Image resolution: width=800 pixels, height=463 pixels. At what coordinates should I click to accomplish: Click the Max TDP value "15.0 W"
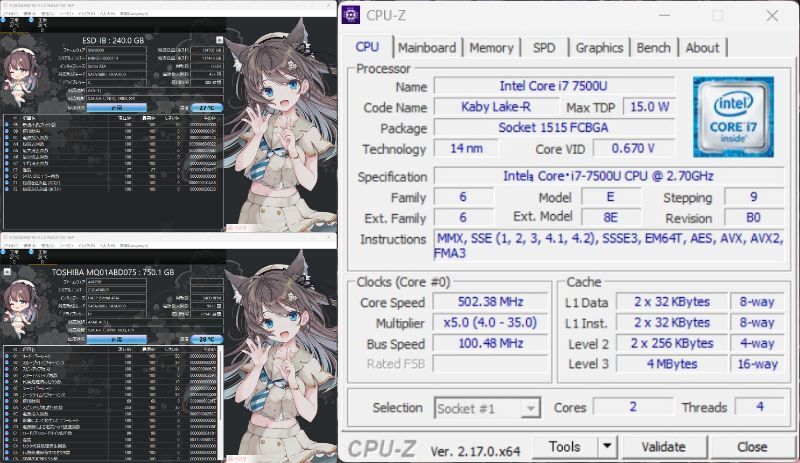649,107
